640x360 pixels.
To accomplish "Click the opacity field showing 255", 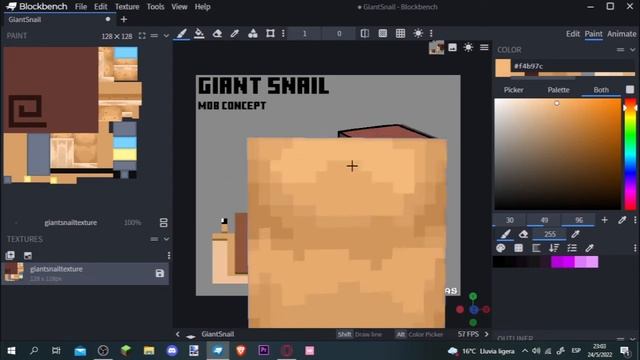I will (x=549, y=234).
